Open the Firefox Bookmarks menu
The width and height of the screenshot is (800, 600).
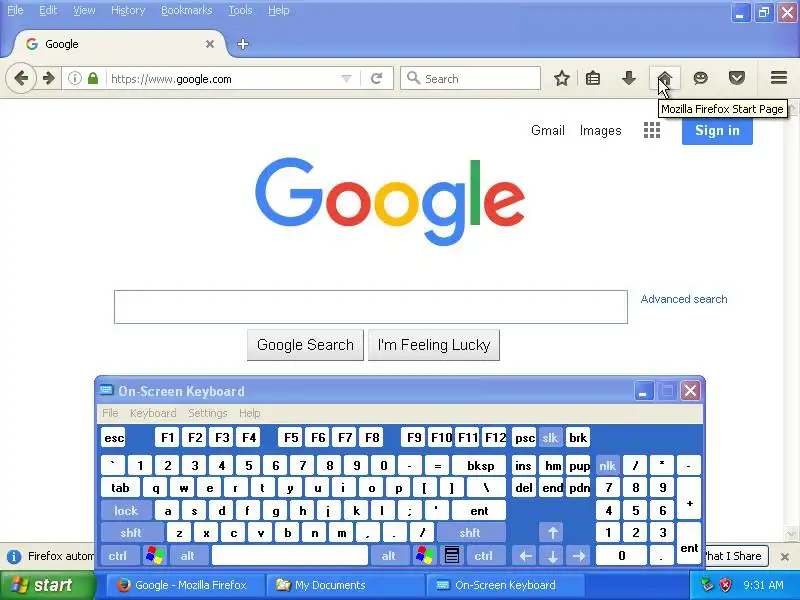(x=187, y=10)
